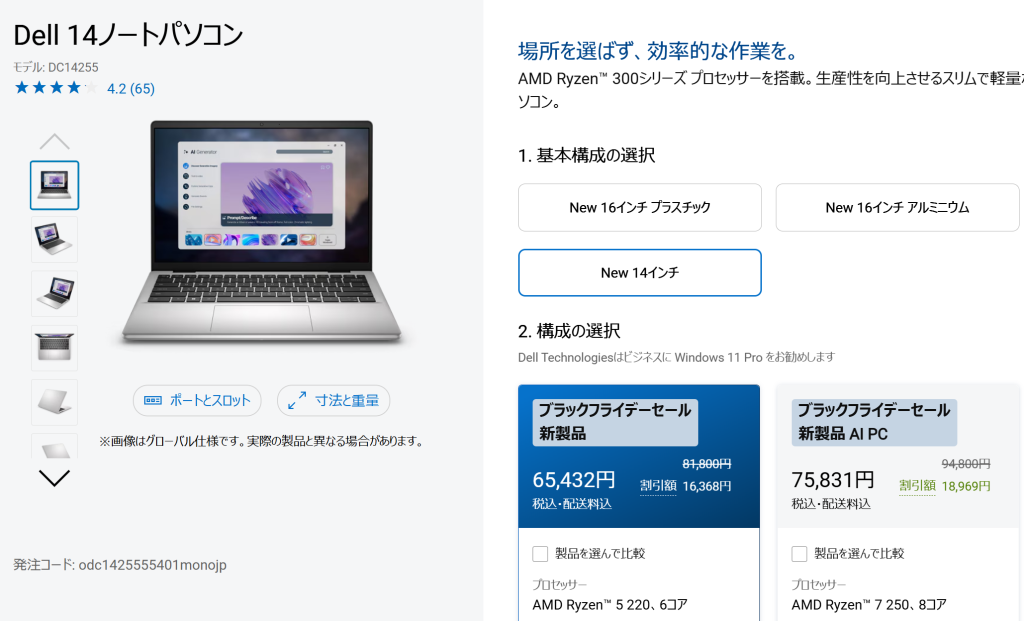1024x621 pixels.
Task: Select the fourth top-down keyboard thumbnail
Action: tap(54, 348)
